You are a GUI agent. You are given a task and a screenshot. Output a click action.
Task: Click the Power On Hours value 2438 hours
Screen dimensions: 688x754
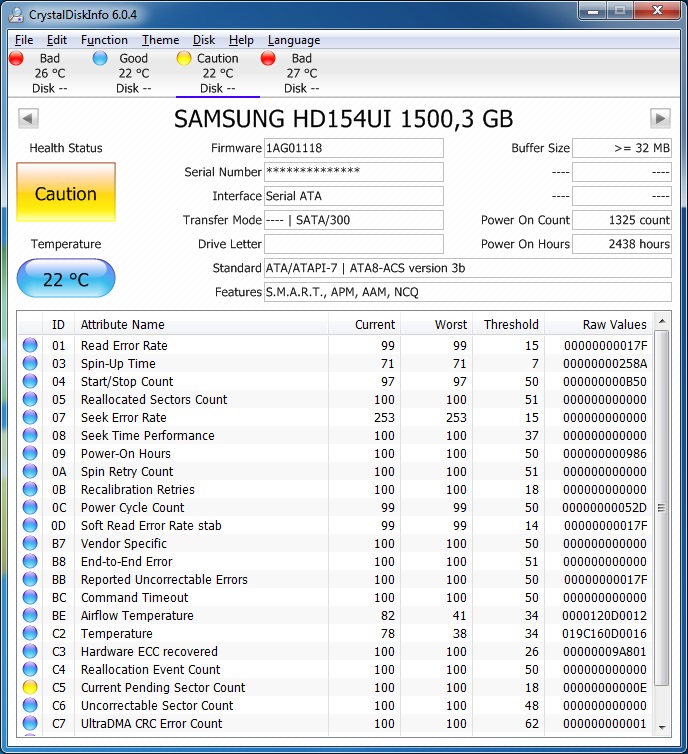tap(622, 244)
